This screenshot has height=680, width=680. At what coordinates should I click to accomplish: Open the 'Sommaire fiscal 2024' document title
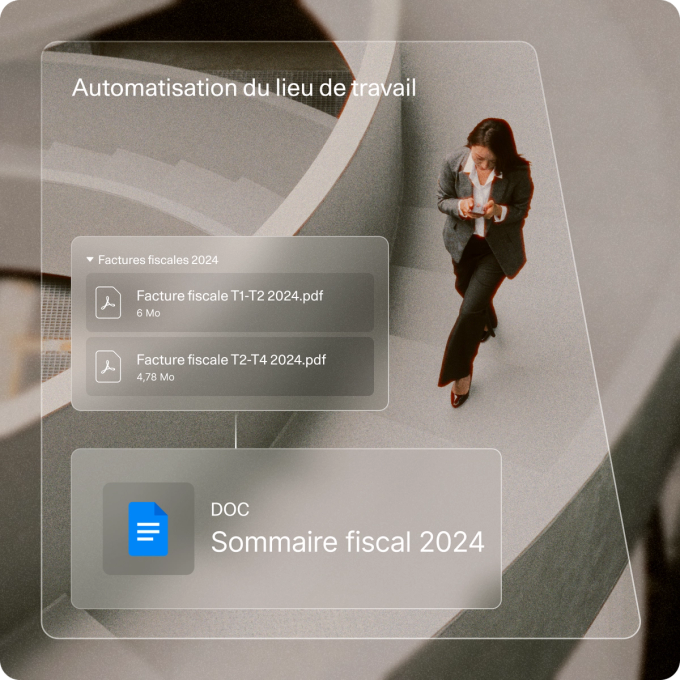click(347, 542)
